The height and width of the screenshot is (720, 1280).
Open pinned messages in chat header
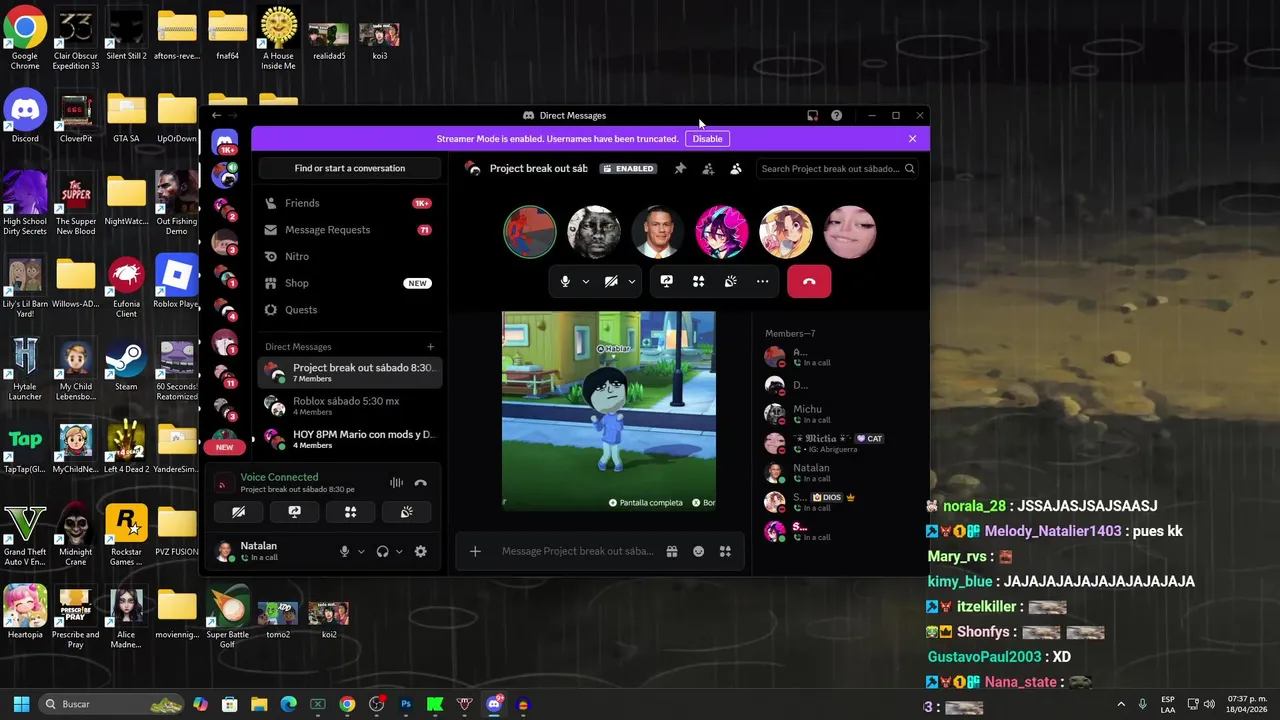point(680,169)
